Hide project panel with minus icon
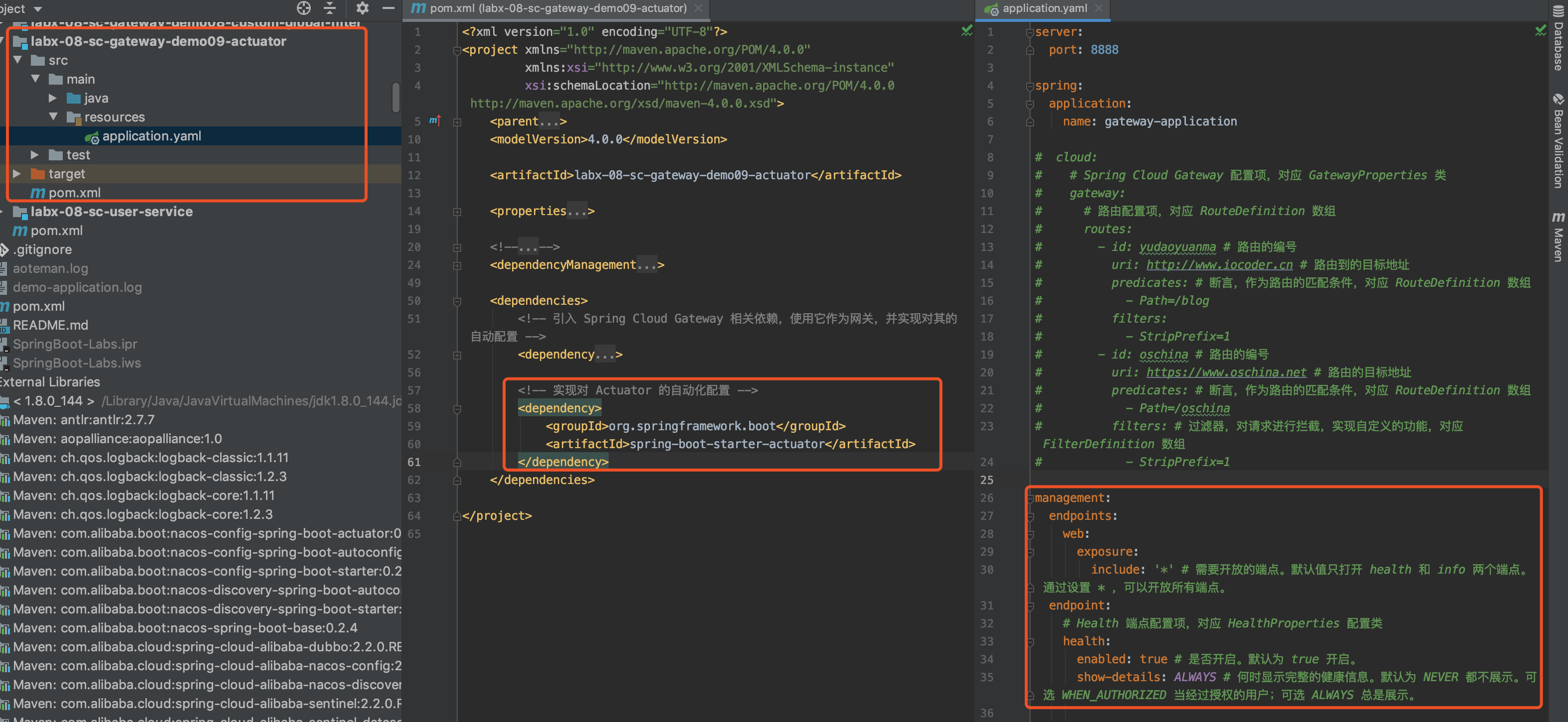1568x722 pixels. pyautogui.click(x=389, y=8)
